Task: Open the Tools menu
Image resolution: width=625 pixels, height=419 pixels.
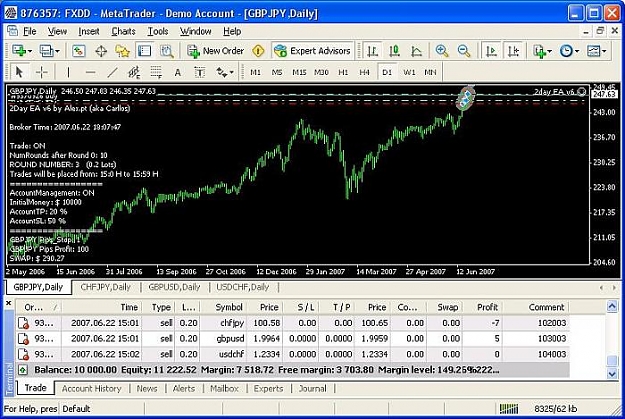Action: [x=158, y=31]
